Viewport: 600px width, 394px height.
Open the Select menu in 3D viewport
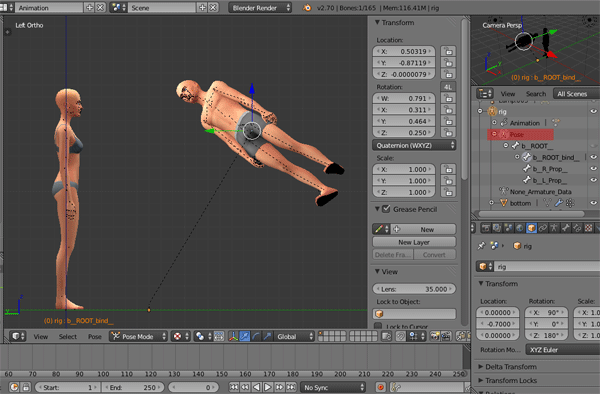point(68,337)
